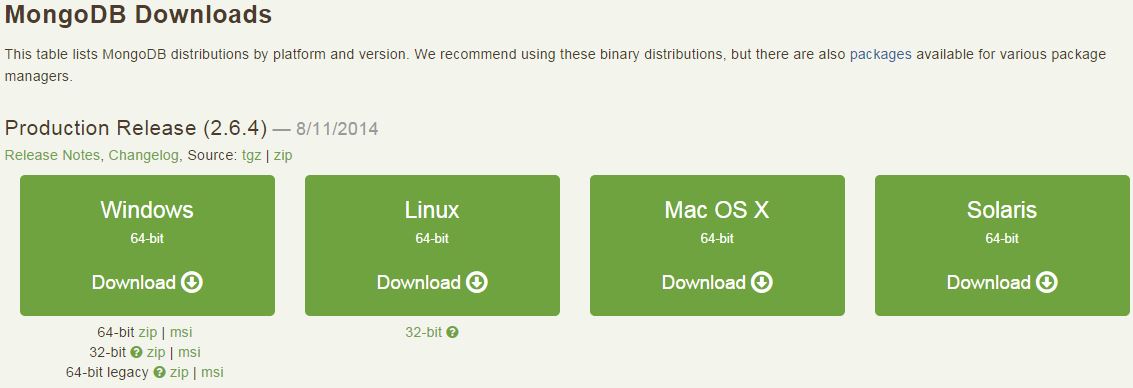This screenshot has width=1133, height=388.
Task: Click the green Windows platform tile title
Action: (x=147, y=210)
